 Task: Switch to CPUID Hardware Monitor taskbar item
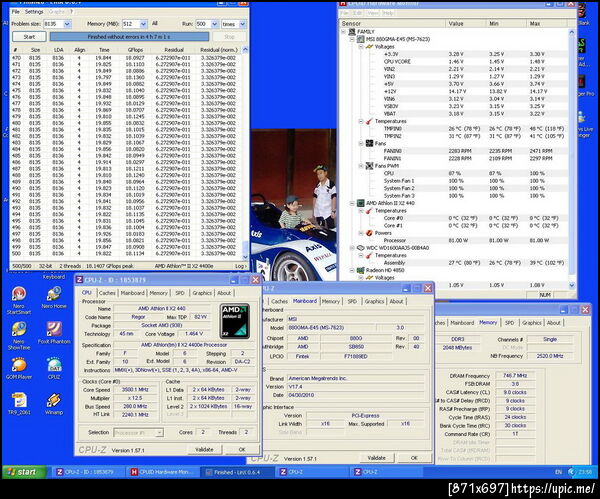coord(163,472)
